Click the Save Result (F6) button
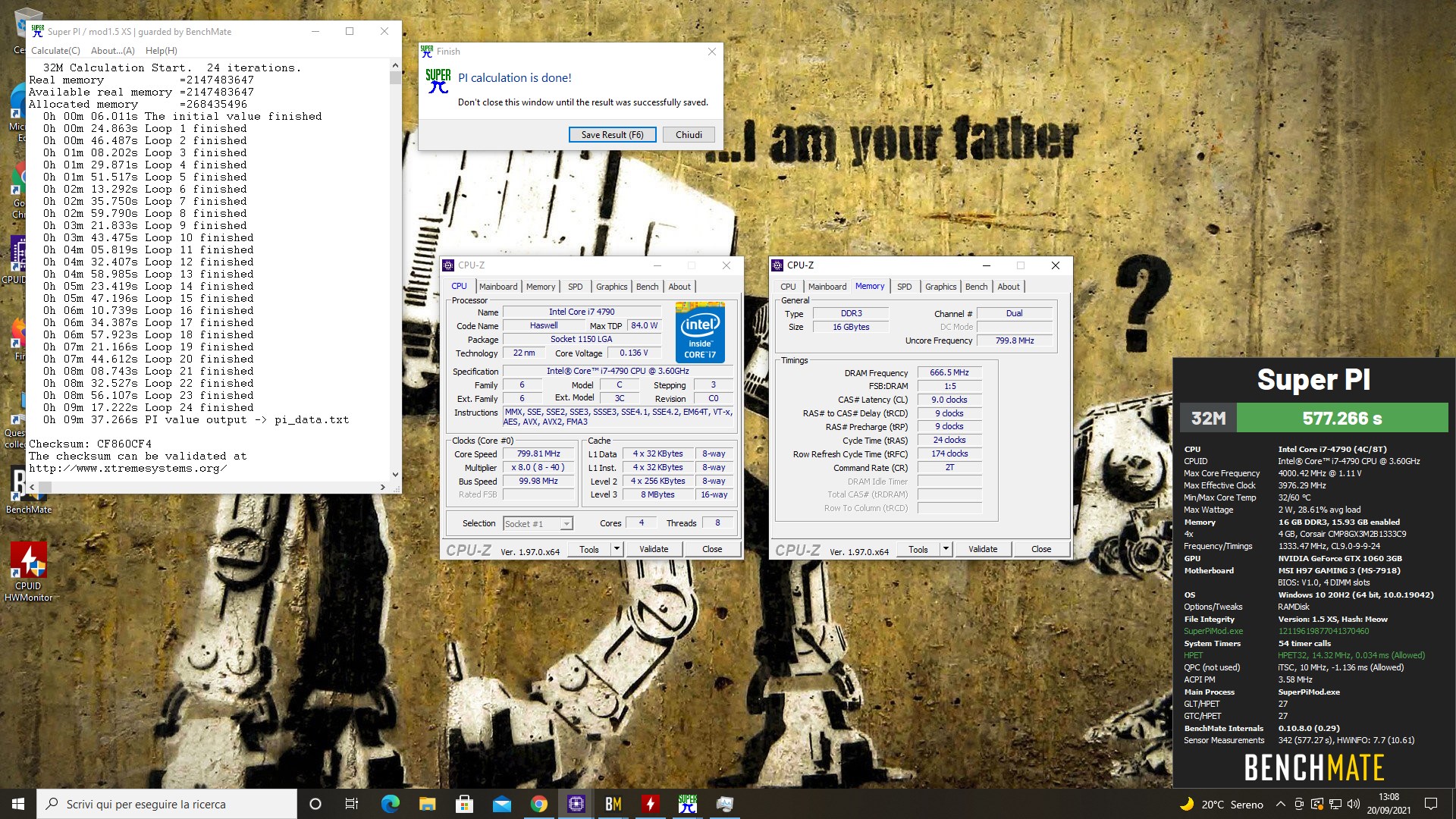 (x=612, y=135)
